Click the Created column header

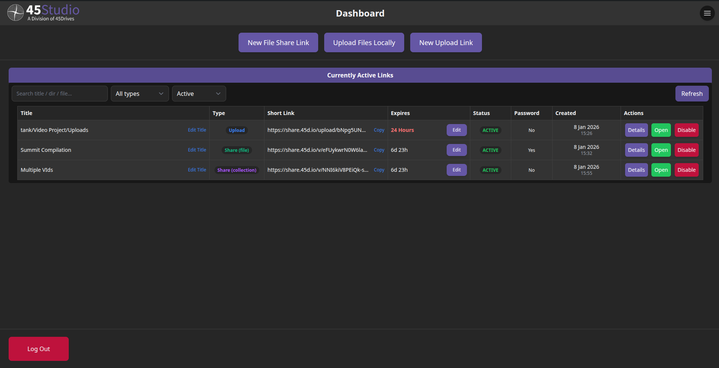pos(565,113)
